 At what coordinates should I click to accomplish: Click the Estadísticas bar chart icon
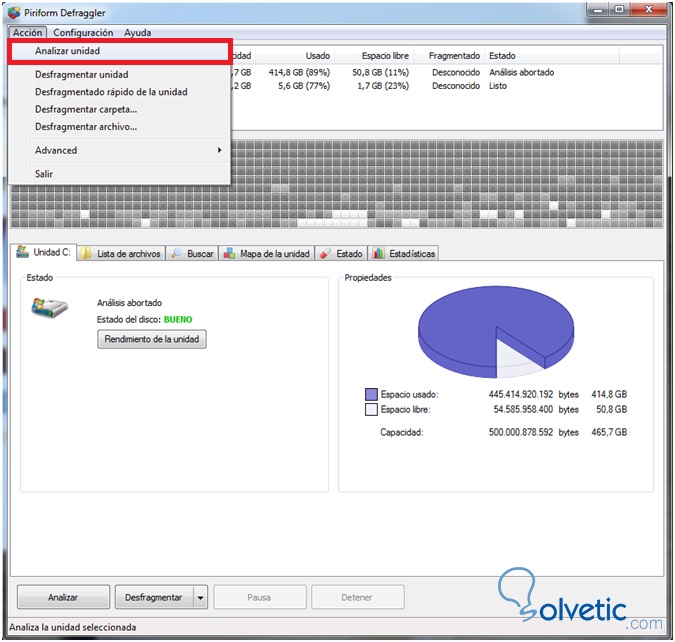point(378,253)
